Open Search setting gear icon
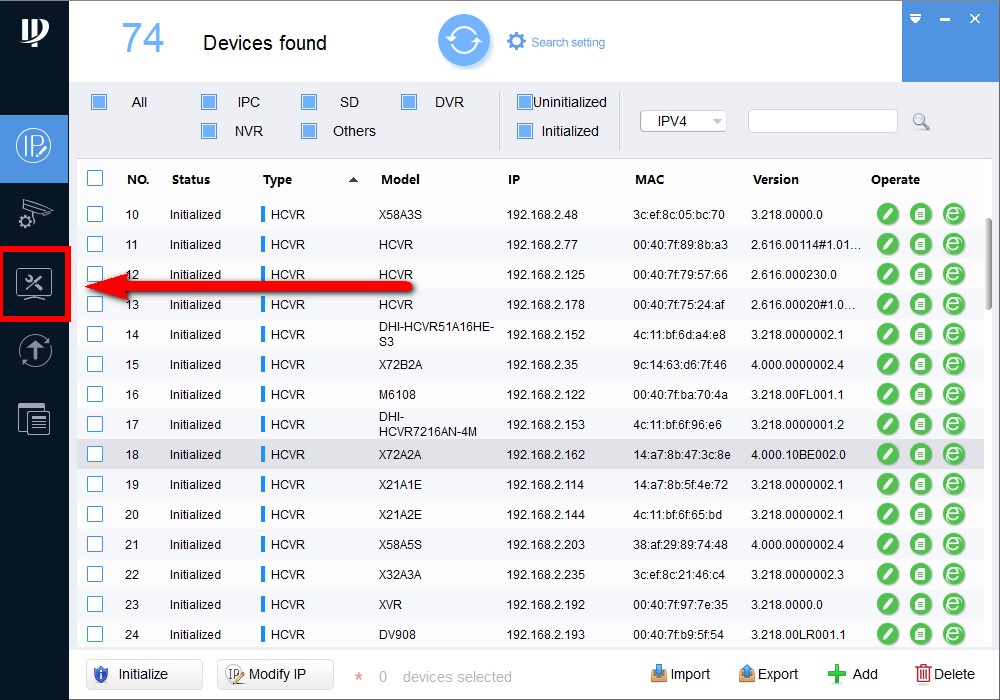1000x700 pixels. click(516, 41)
